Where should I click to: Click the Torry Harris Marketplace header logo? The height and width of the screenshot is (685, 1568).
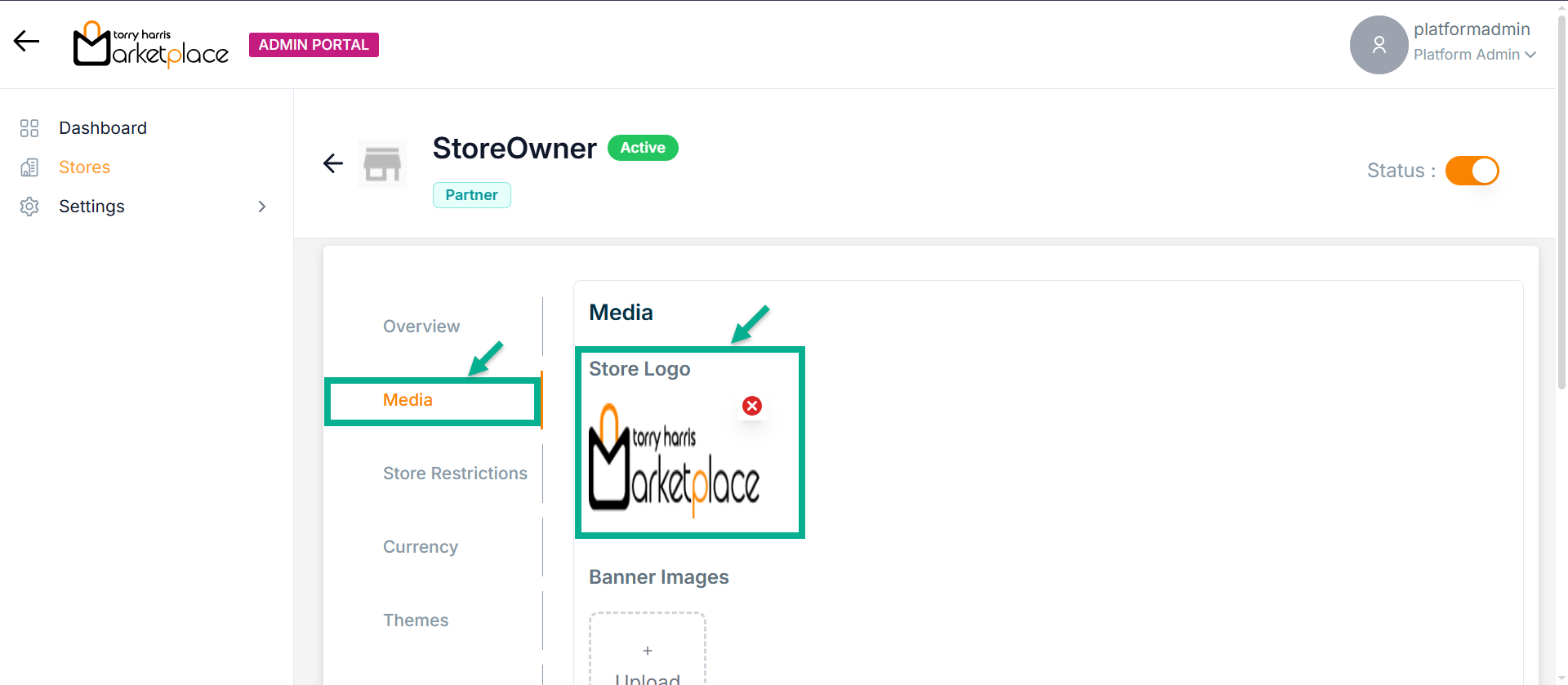pyautogui.click(x=151, y=45)
